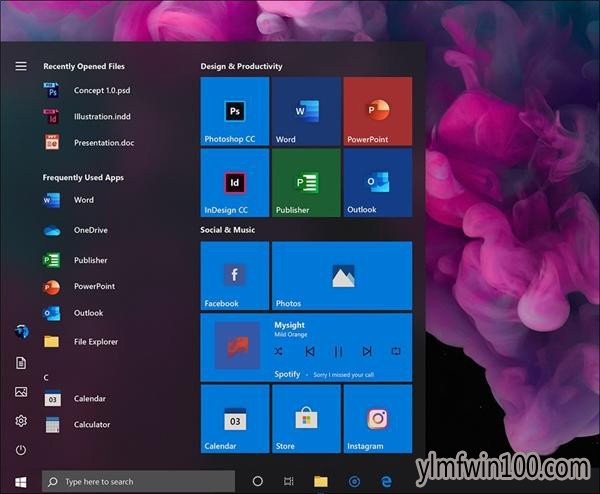The width and height of the screenshot is (600, 494).
Task: Click the Frequently Used Apps heading
Action: tap(83, 178)
